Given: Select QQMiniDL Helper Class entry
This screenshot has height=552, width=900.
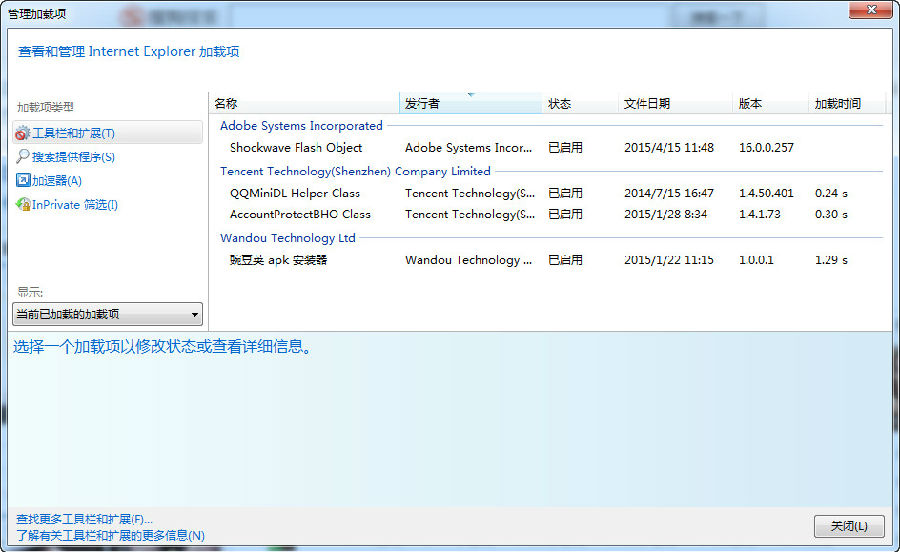Looking at the screenshot, I should [x=294, y=193].
